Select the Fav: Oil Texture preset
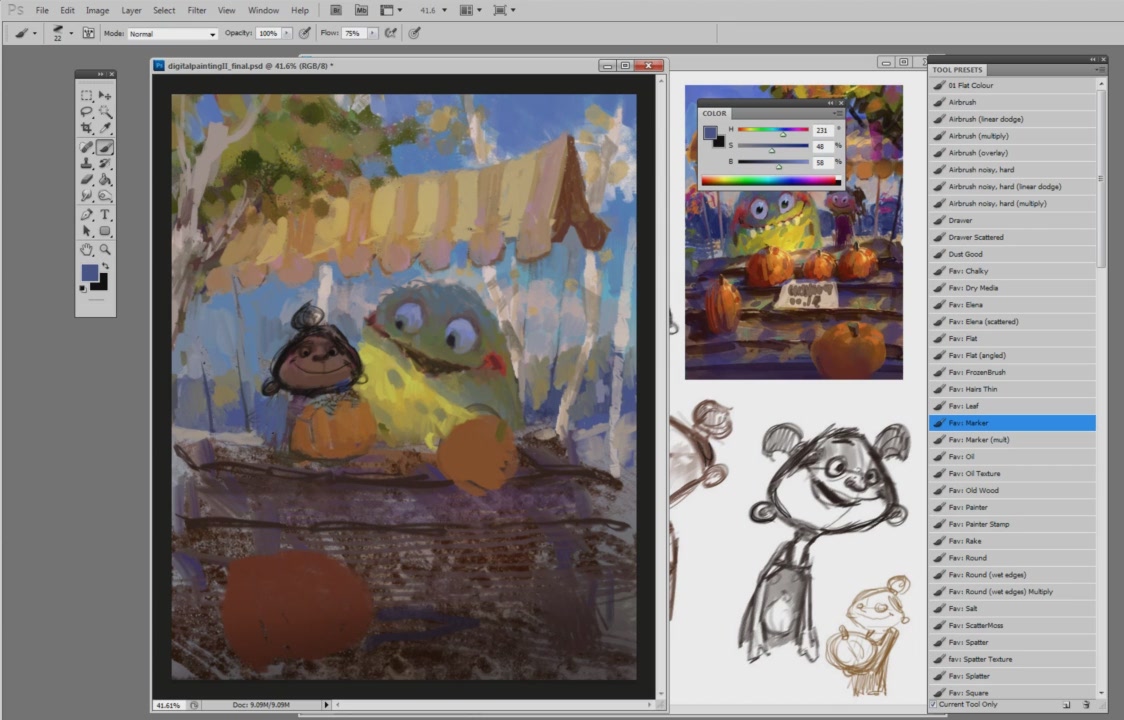 pyautogui.click(x=973, y=474)
